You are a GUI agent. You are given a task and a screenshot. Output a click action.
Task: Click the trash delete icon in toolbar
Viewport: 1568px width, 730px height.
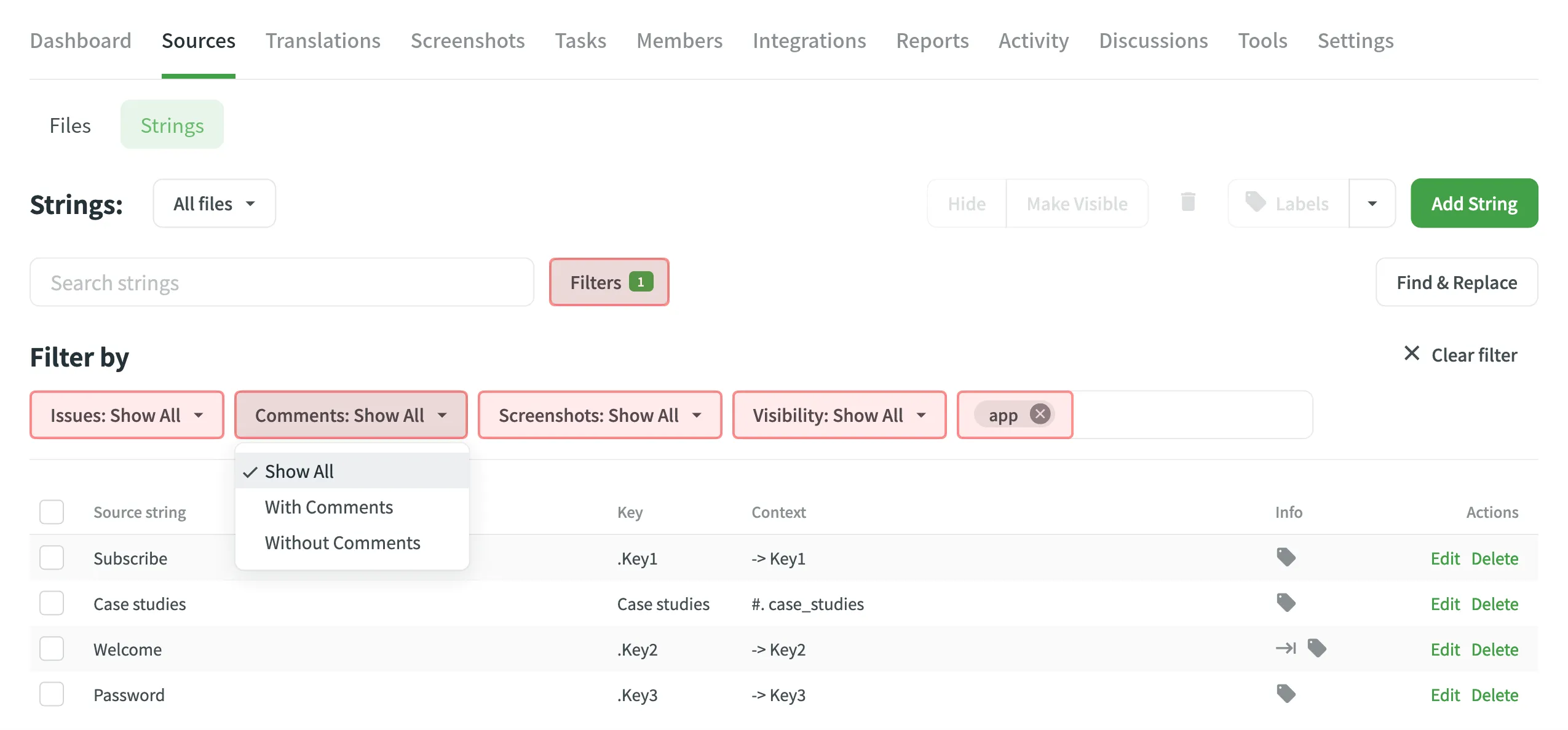1187,202
